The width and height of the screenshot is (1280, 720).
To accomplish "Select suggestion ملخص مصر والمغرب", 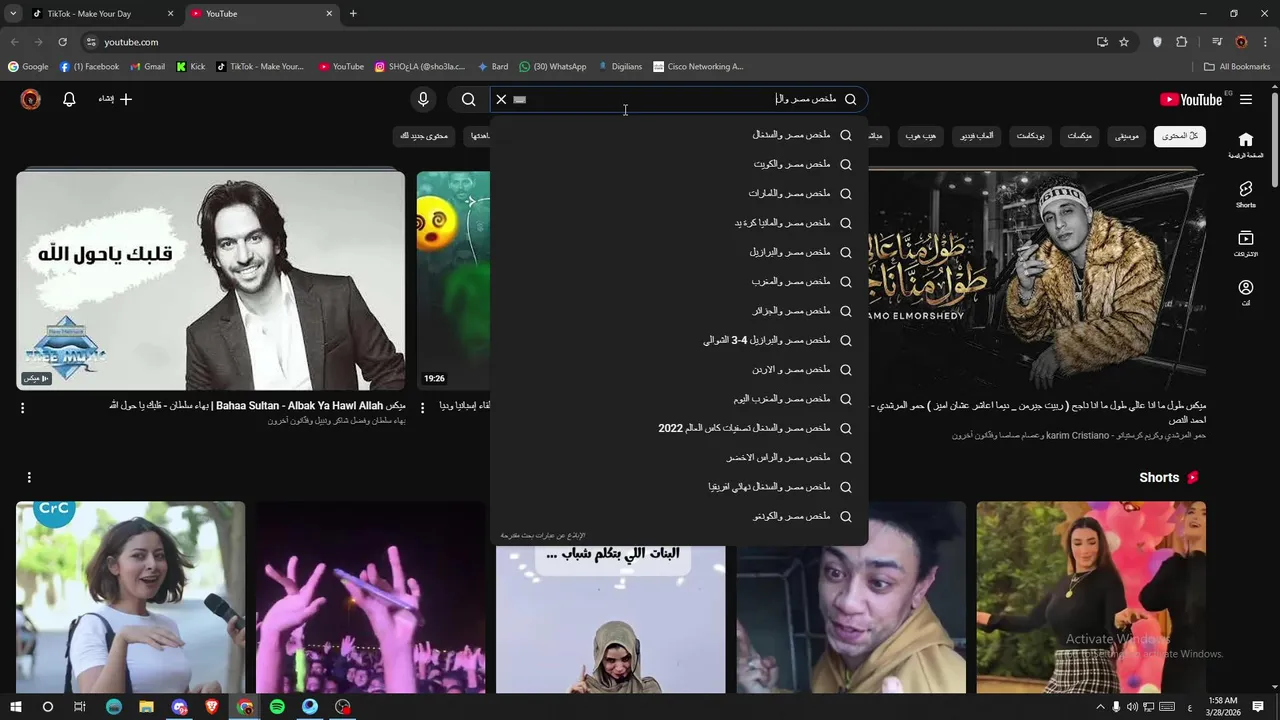I will coord(679,281).
